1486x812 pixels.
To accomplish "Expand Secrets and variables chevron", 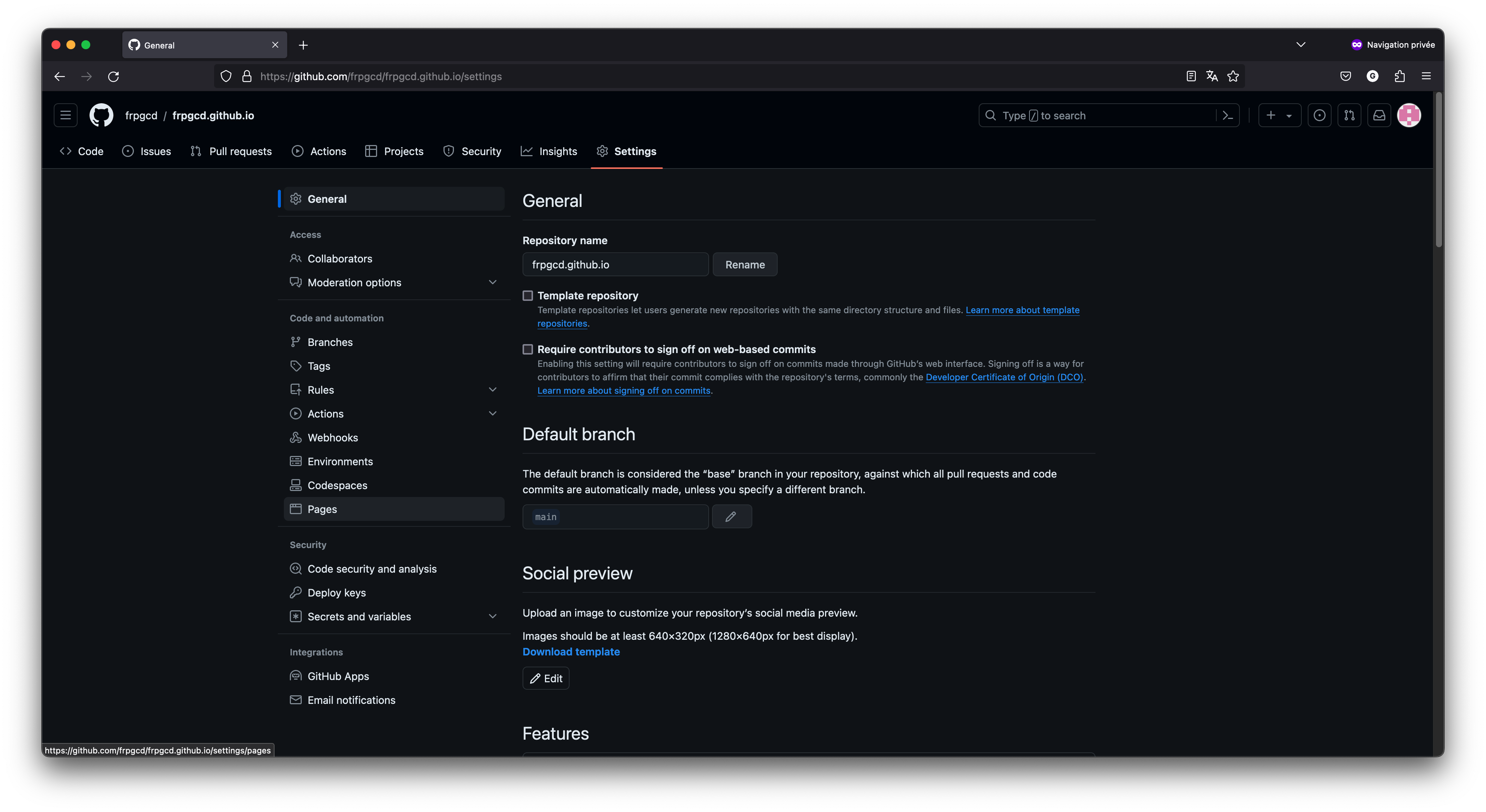I will coord(492,617).
